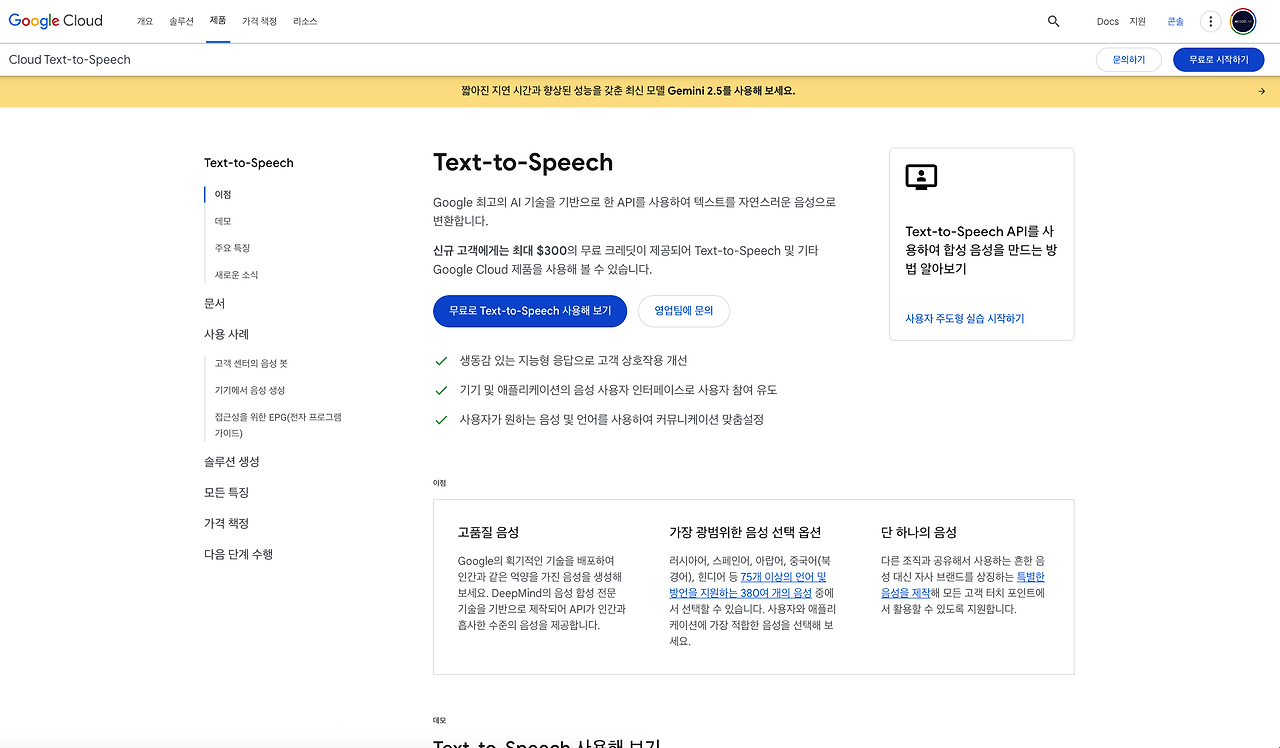Click the Text-to-Speech main page heading
The width and height of the screenshot is (1280, 748).
[x=523, y=162]
